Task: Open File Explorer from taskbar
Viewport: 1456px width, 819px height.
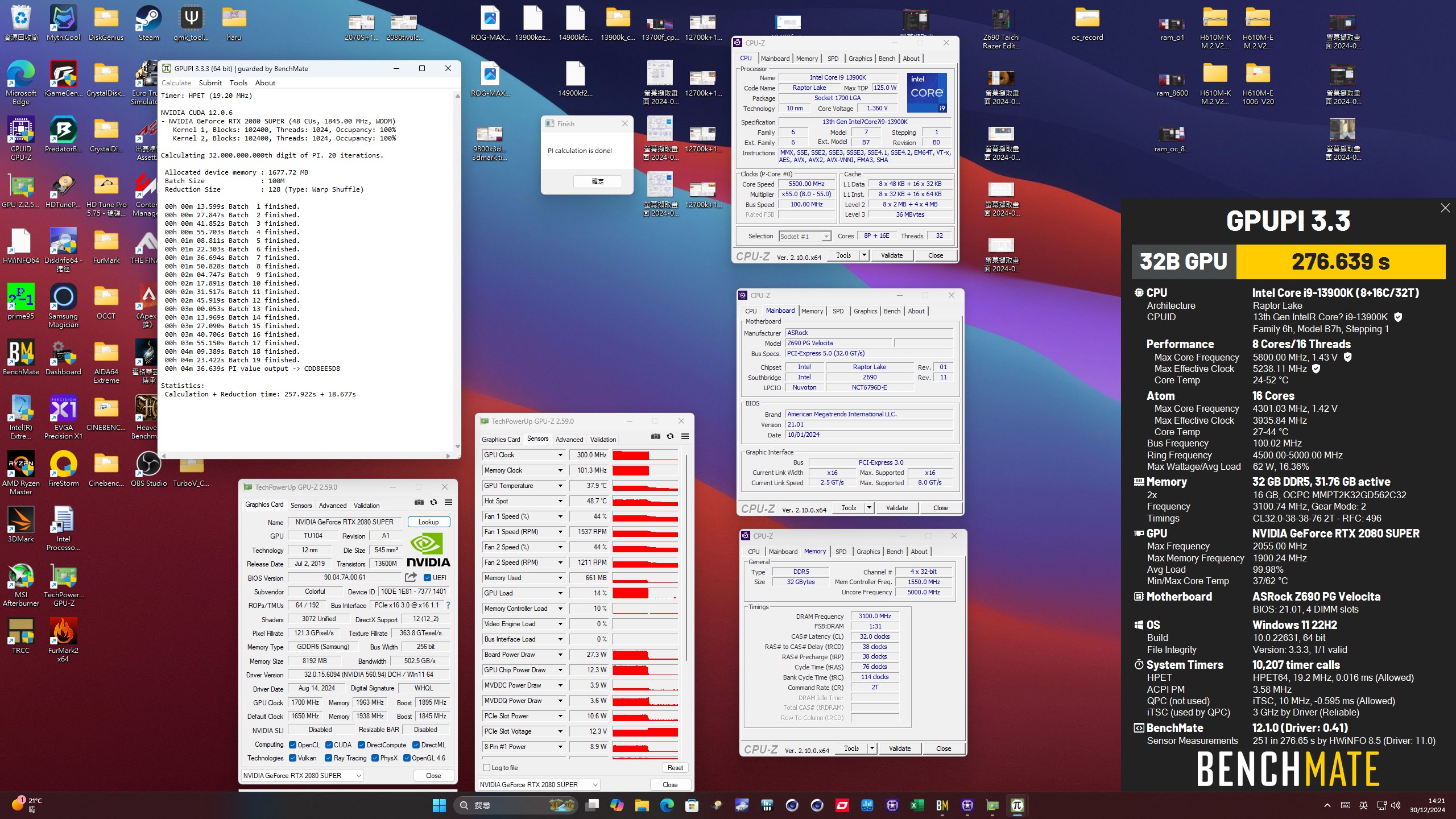Action: pos(642,805)
